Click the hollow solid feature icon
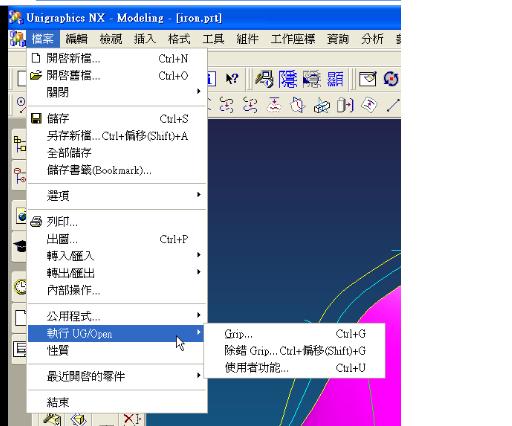The height and width of the screenshot is (426, 512). pos(297,106)
